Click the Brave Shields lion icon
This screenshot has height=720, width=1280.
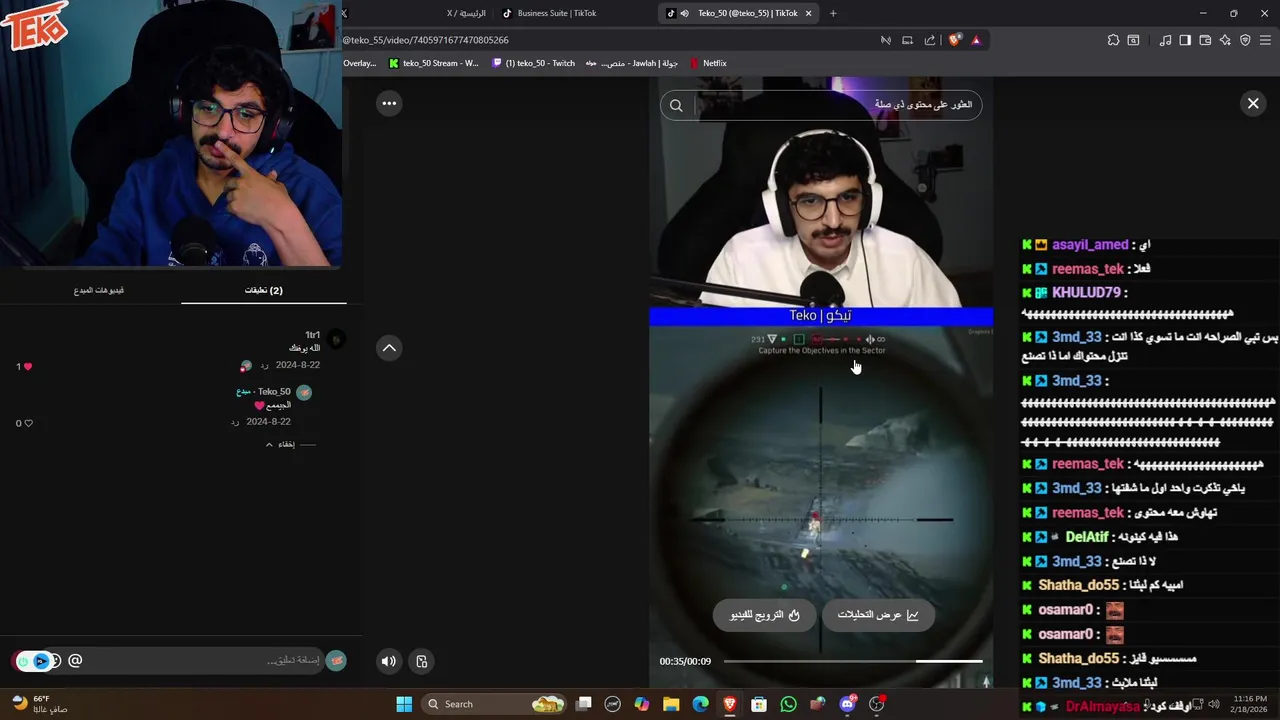955,40
